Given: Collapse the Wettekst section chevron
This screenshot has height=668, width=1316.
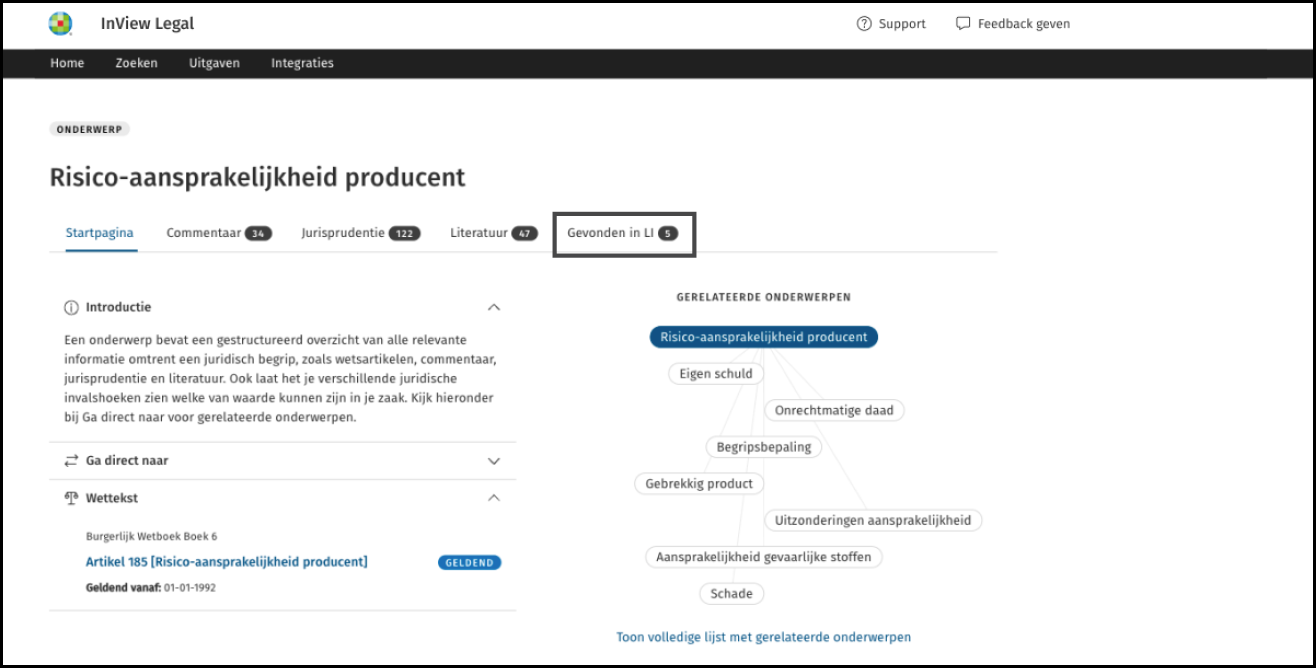Looking at the screenshot, I should tap(493, 498).
